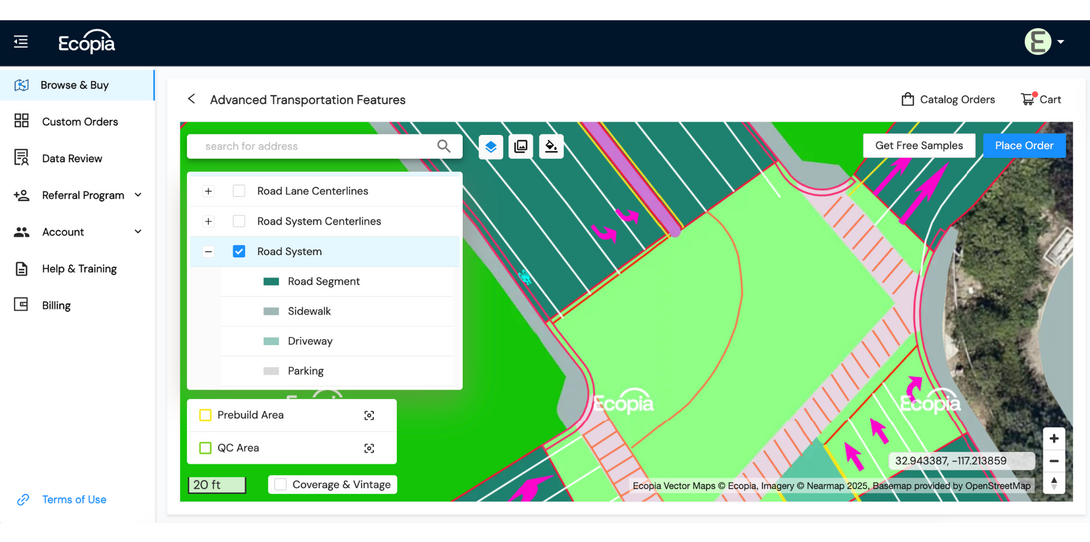Viewport: 1090px width, 542px height.
Task: Select the Road Segment legend label
Action: tap(324, 281)
